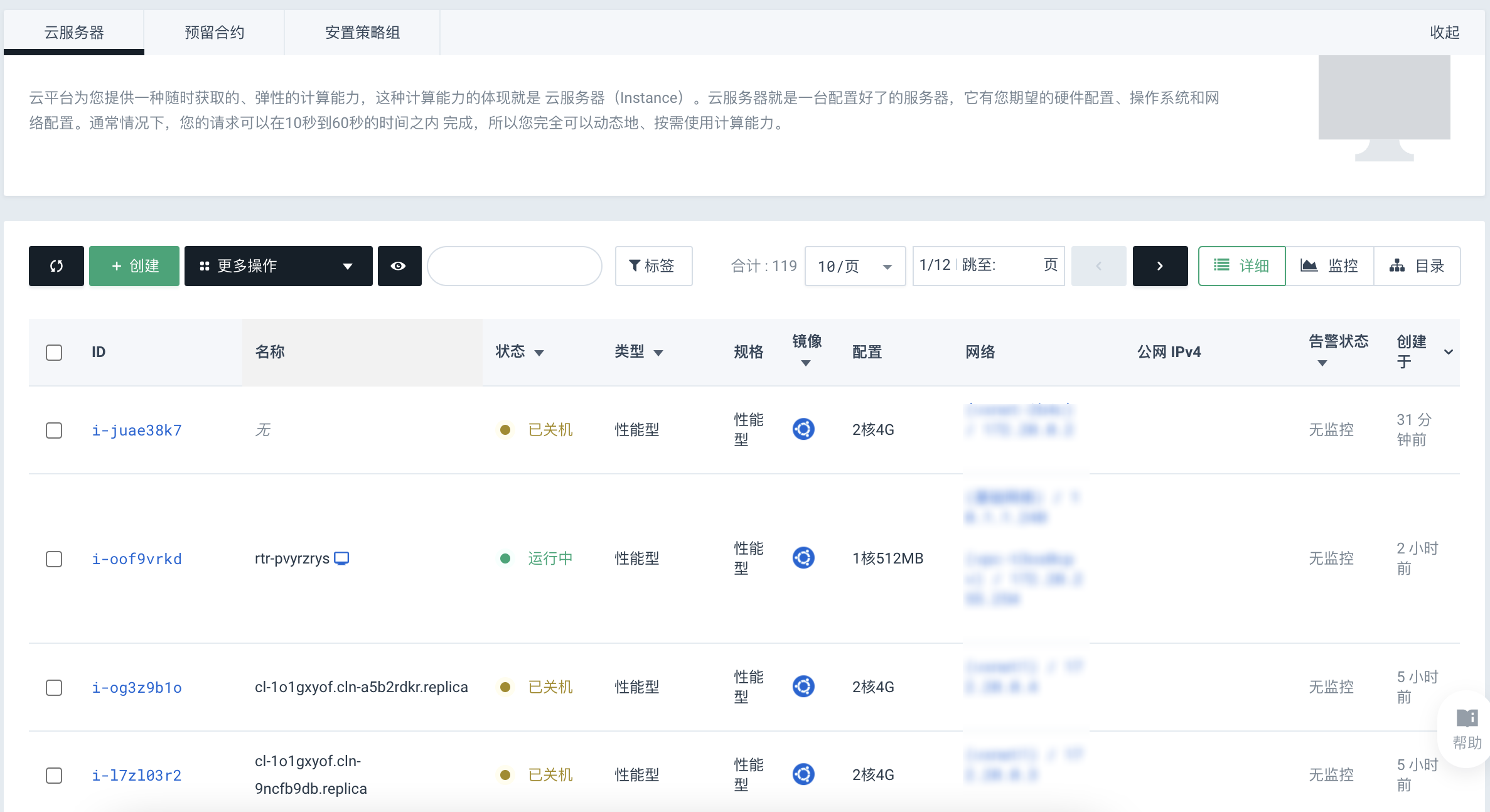Go to previous page arrow
Viewport: 1490px width, 812px height.
(x=1098, y=266)
